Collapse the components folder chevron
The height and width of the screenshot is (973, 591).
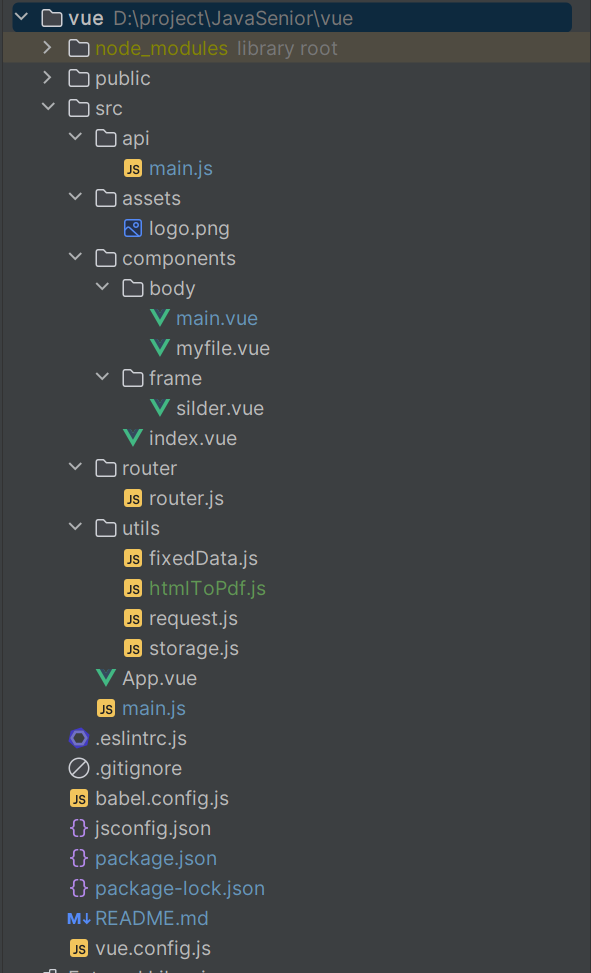[75, 258]
